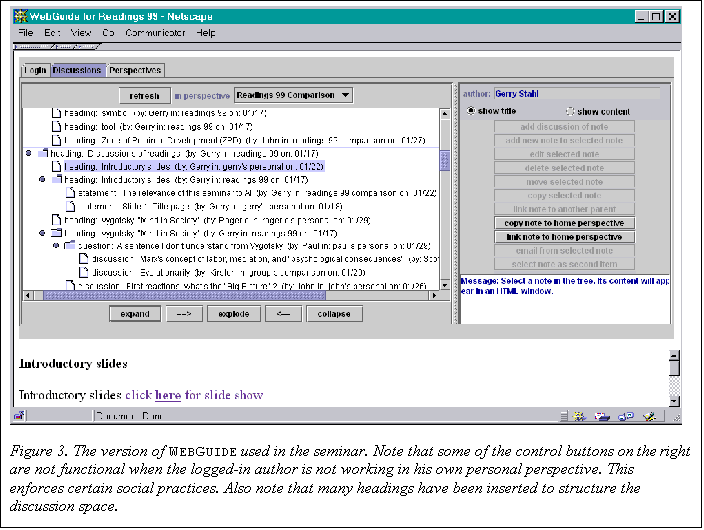704x530 pixels.
Task: Click the HTML pane scrollbar down arrow
Action: [674, 401]
